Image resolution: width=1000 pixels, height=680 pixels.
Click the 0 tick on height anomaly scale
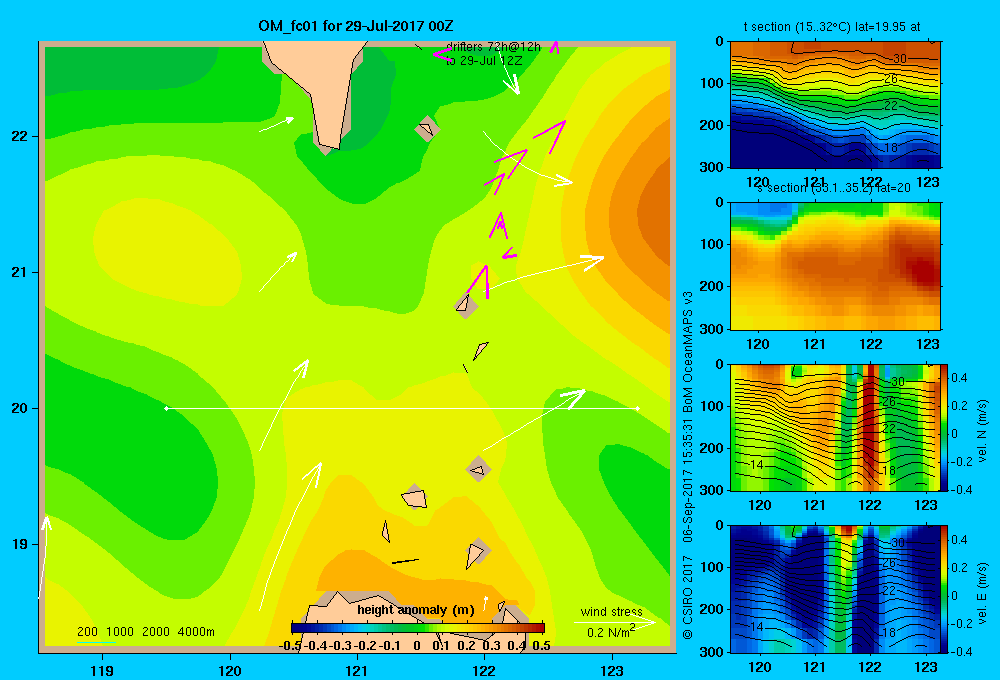pyautogui.click(x=416, y=646)
